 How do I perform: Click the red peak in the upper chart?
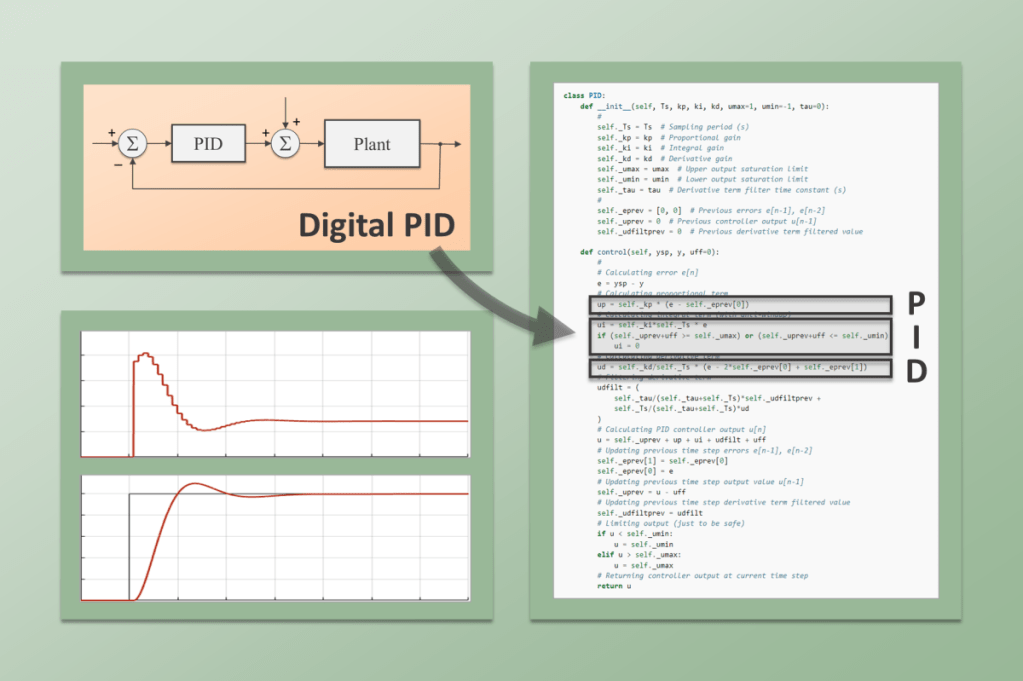click(145, 354)
